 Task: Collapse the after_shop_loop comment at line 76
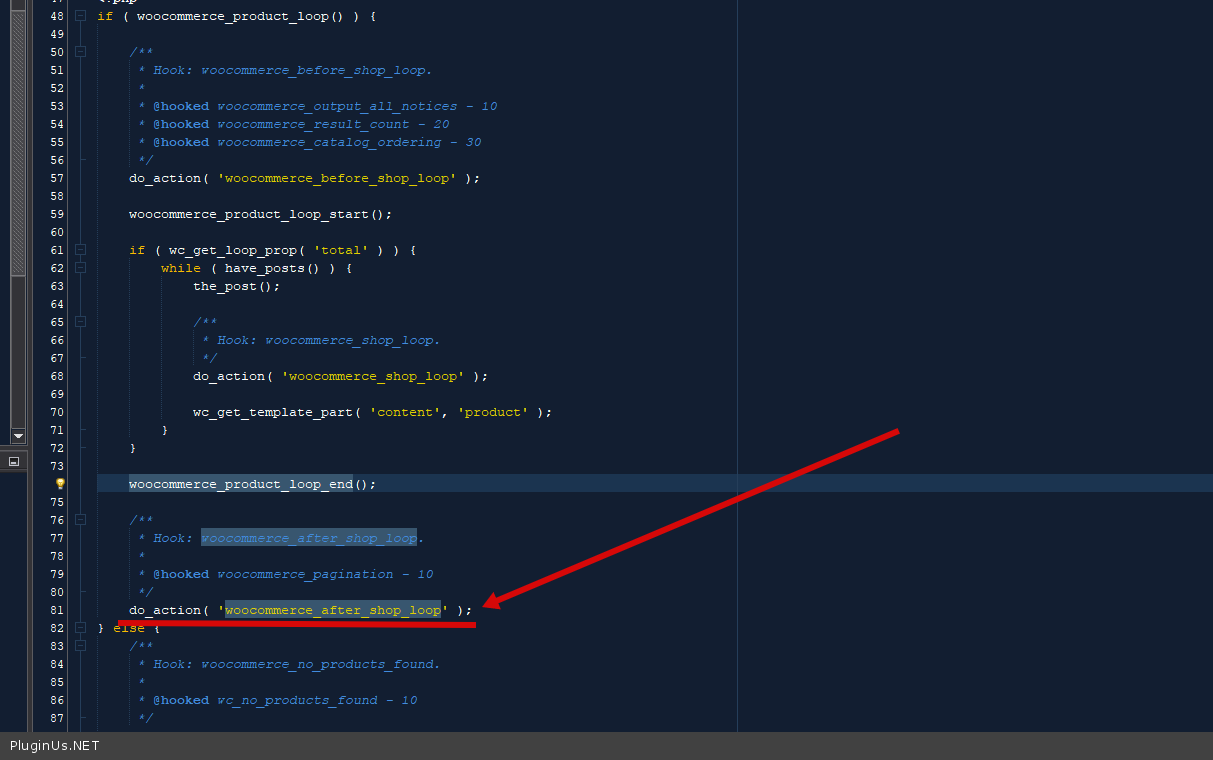(80, 520)
